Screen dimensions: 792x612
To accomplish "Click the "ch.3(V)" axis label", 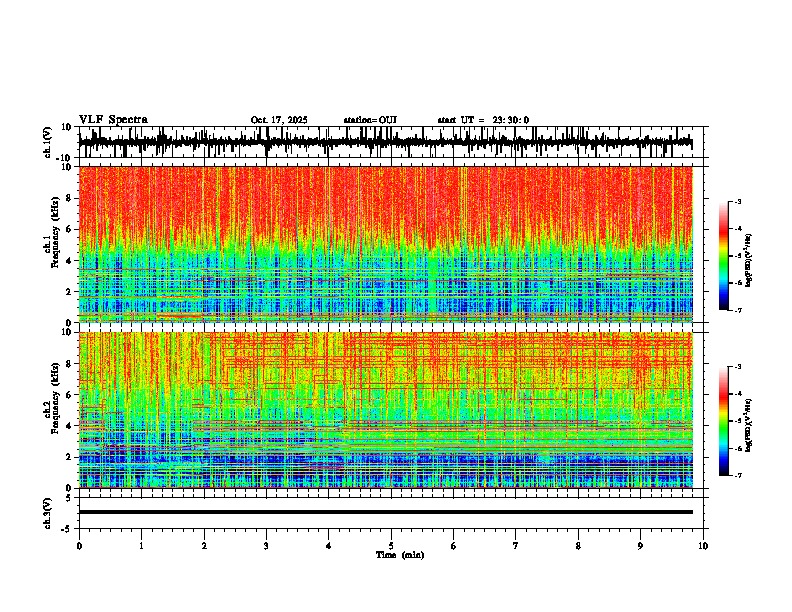I will [x=48, y=513].
